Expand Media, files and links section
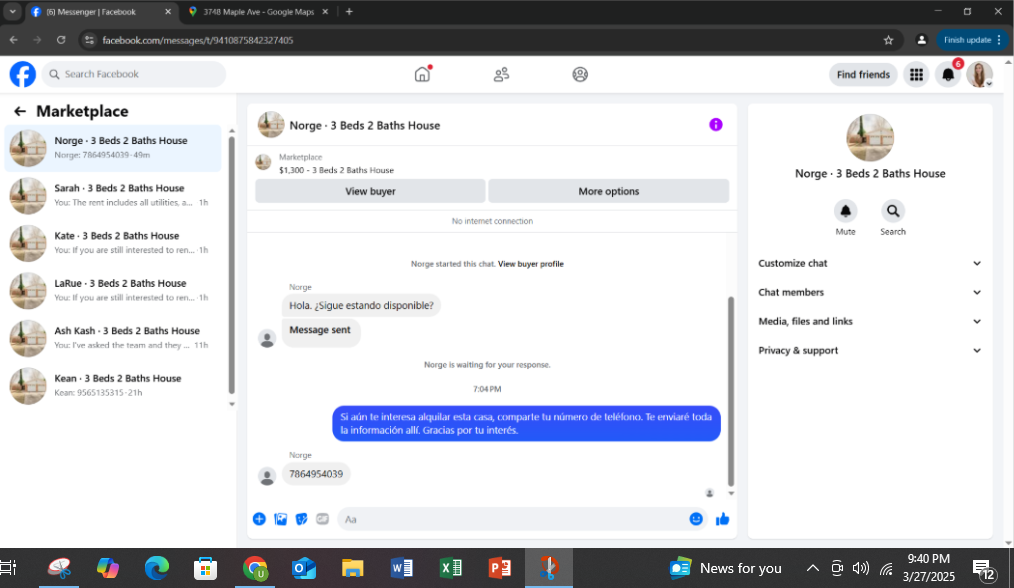This screenshot has width=1014, height=588. 870,321
